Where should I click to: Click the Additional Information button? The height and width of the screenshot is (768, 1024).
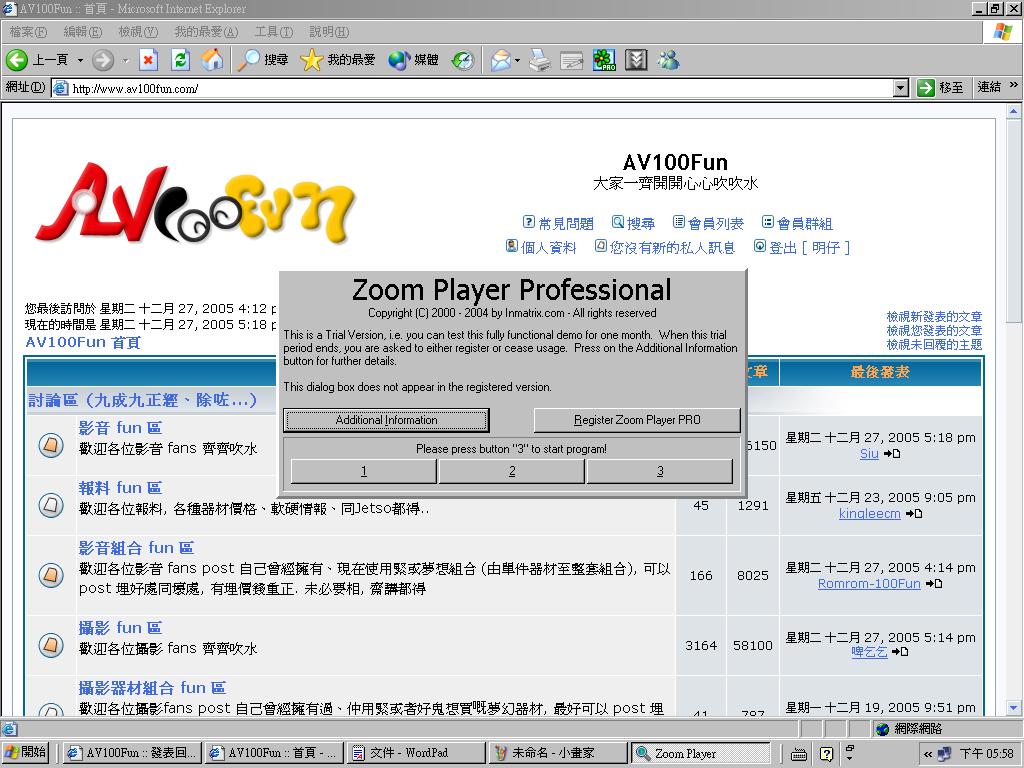click(x=386, y=420)
